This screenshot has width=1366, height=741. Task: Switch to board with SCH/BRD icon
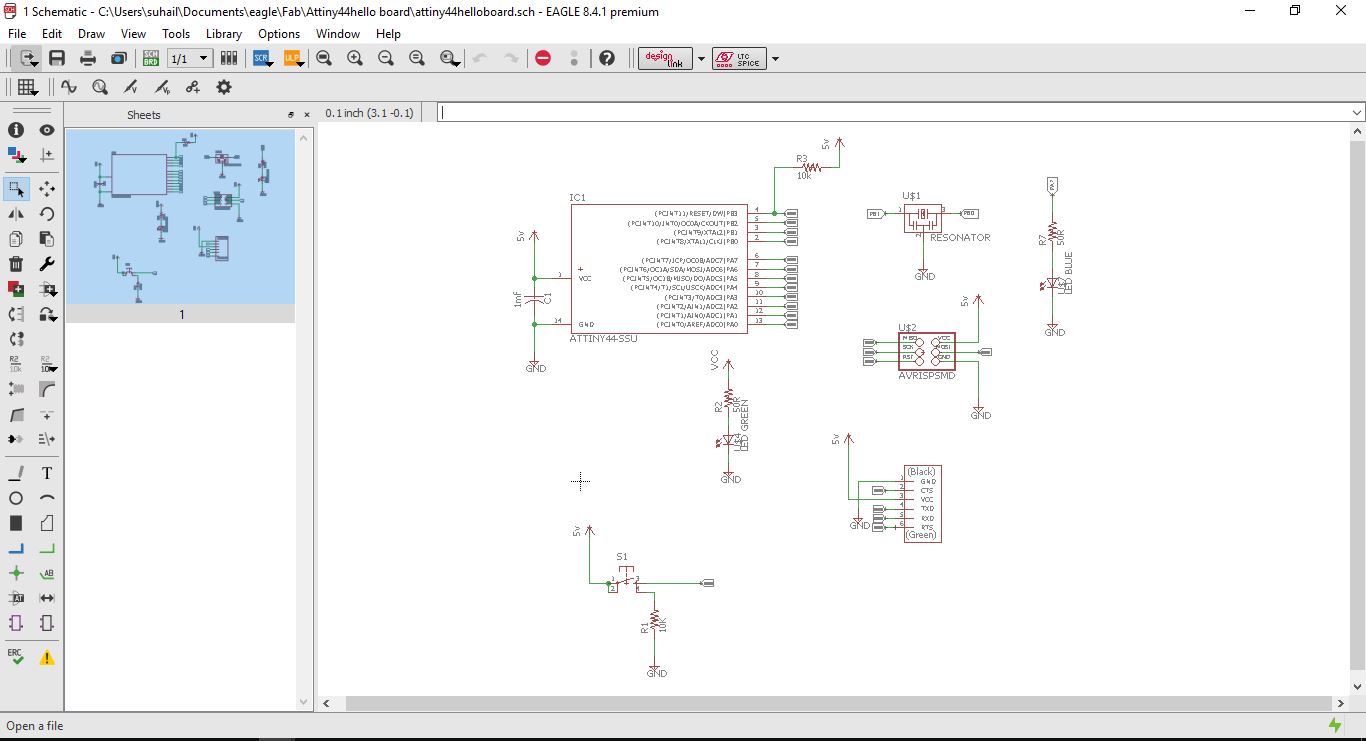pos(150,58)
